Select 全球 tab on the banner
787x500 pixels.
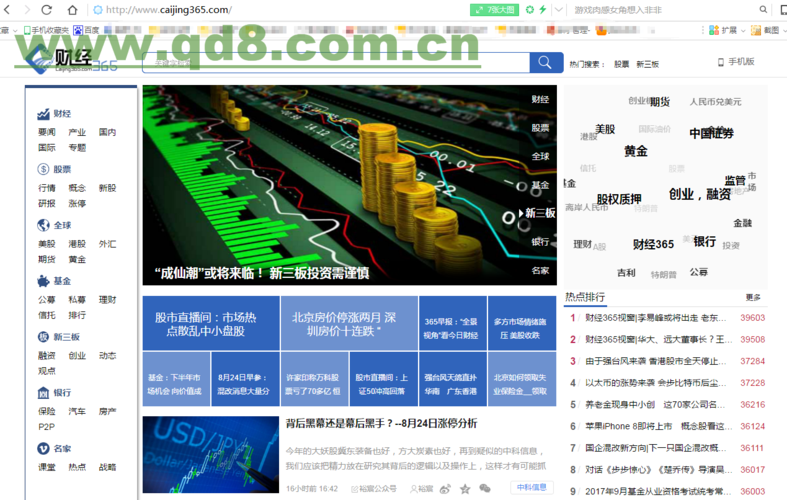[x=541, y=157]
